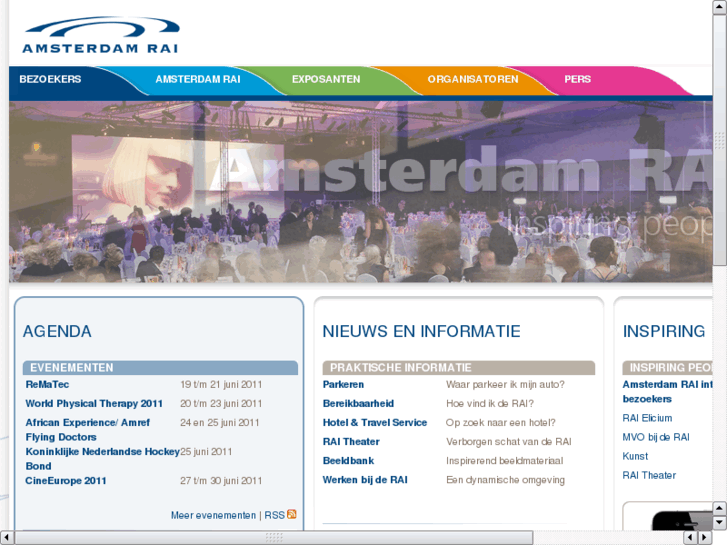Open the RSS feed icon
The image size is (727, 545).
[292, 514]
